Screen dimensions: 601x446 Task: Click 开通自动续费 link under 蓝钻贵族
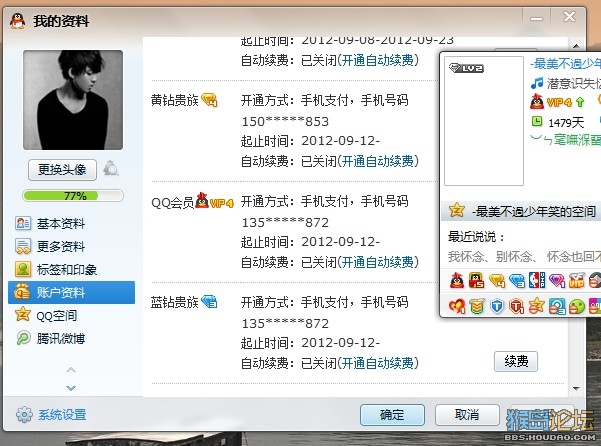pyautogui.click(x=378, y=362)
